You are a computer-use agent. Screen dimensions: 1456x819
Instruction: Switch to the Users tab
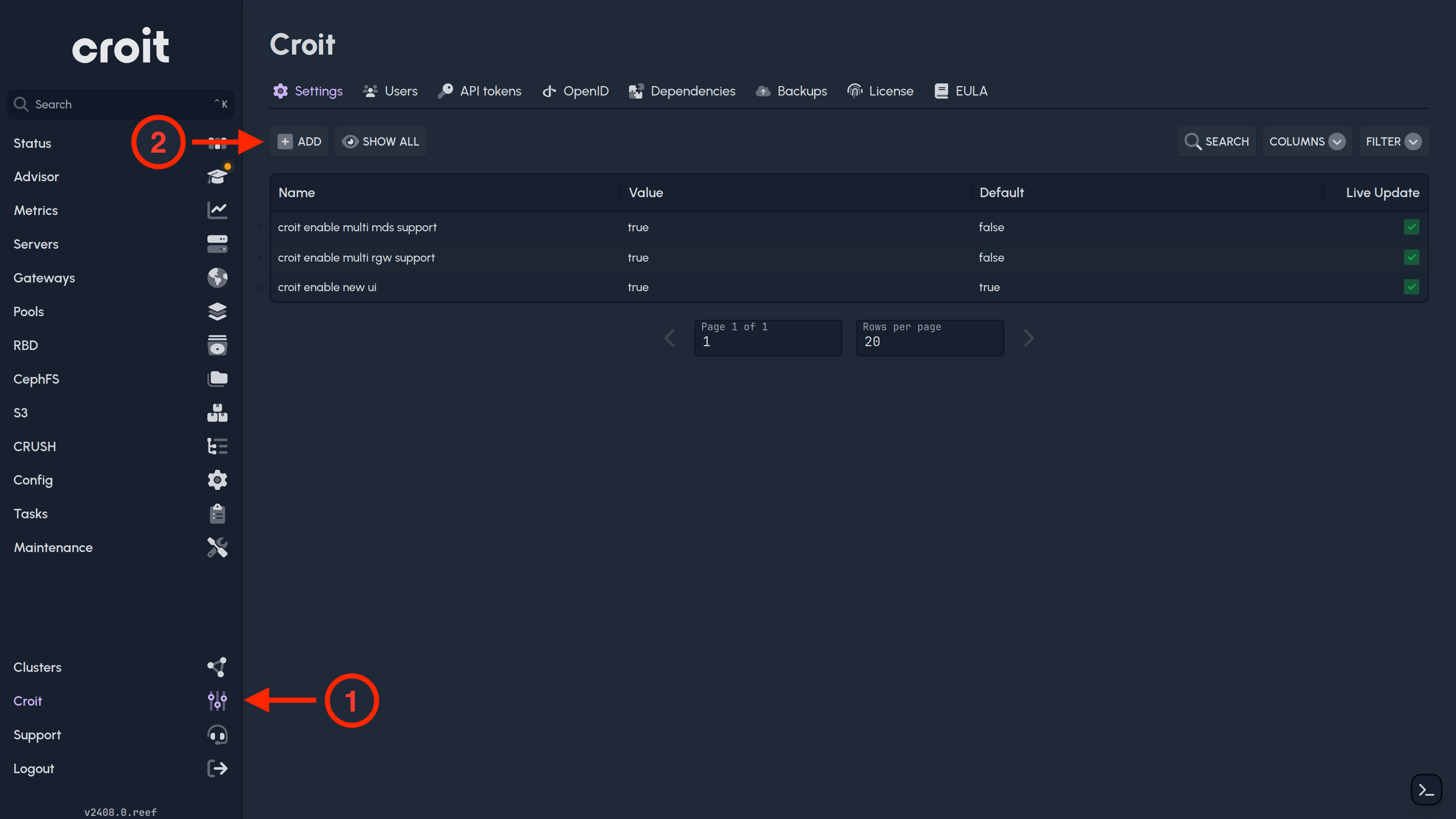coord(400,91)
